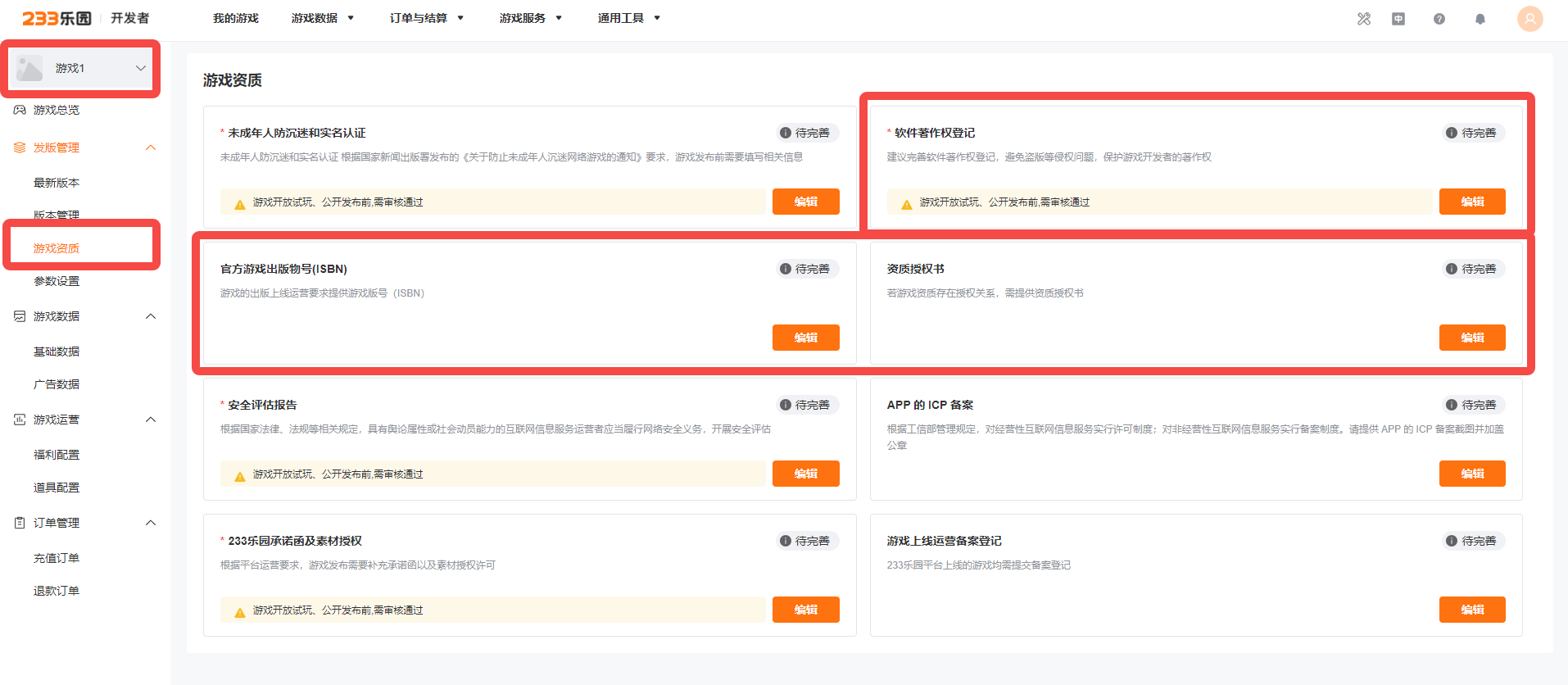Click info icon in 游戏上线运营备案登记 badge
1568x685 pixels.
click(x=1452, y=541)
